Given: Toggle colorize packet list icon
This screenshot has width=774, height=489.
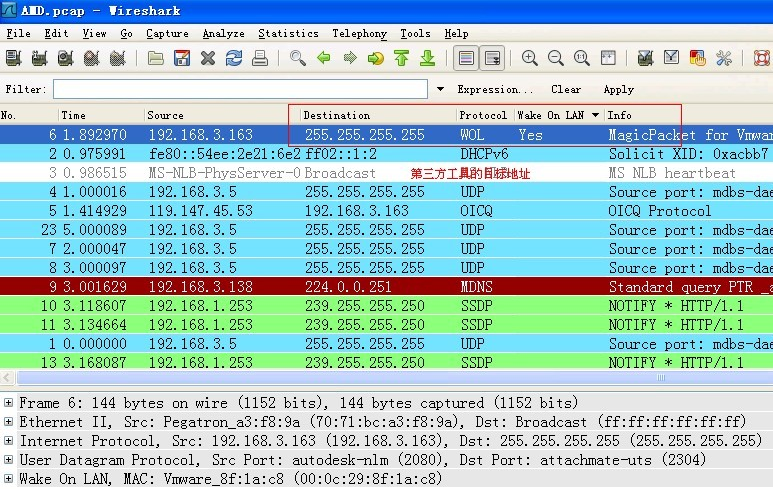Looking at the screenshot, I should [x=466, y=58].
